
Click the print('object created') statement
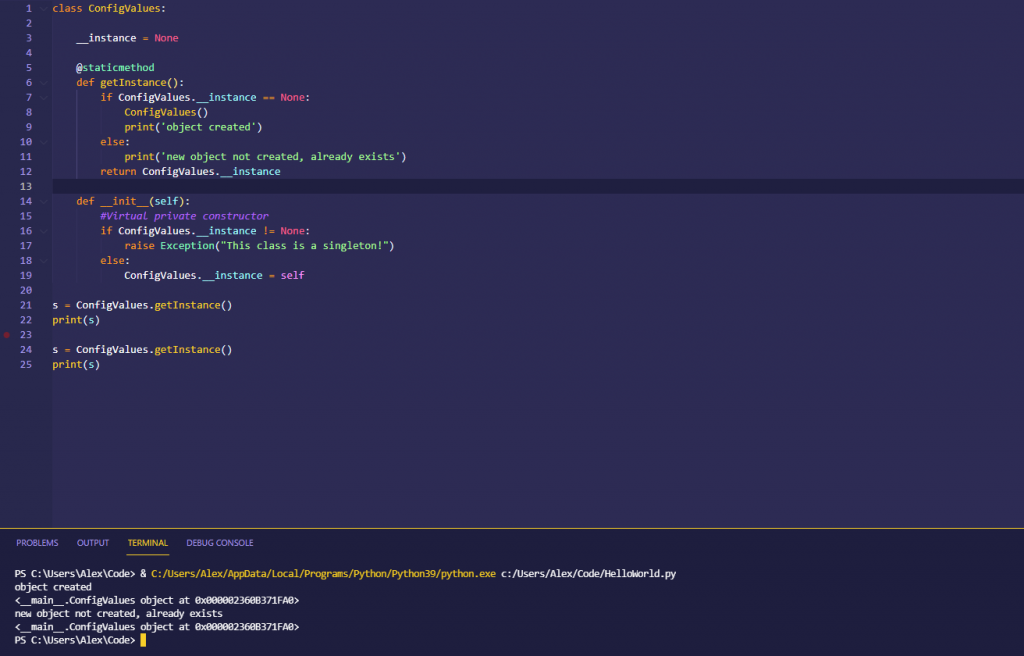[193, 127]
